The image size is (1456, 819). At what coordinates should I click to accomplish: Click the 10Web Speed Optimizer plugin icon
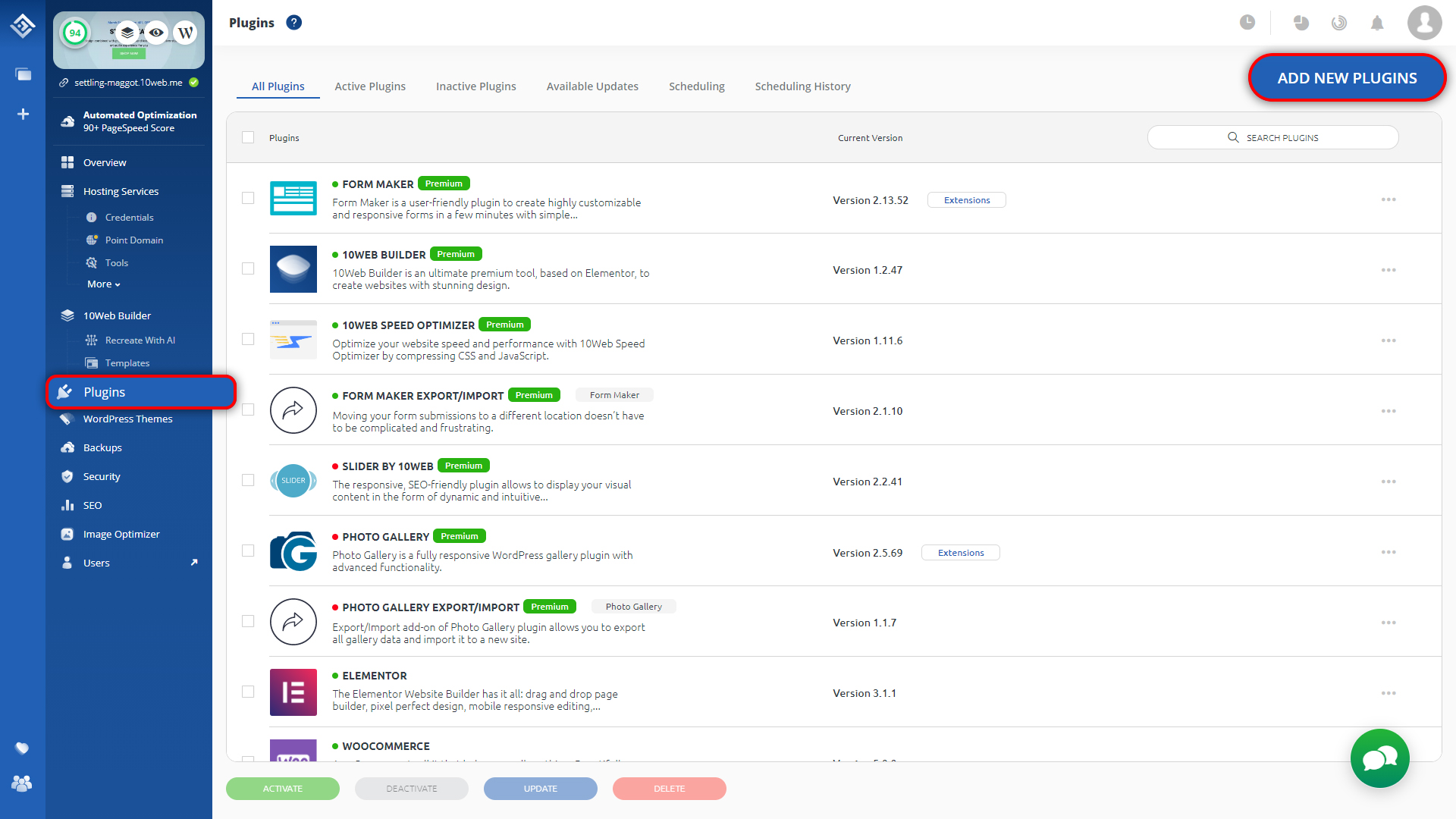coord(293,339)
